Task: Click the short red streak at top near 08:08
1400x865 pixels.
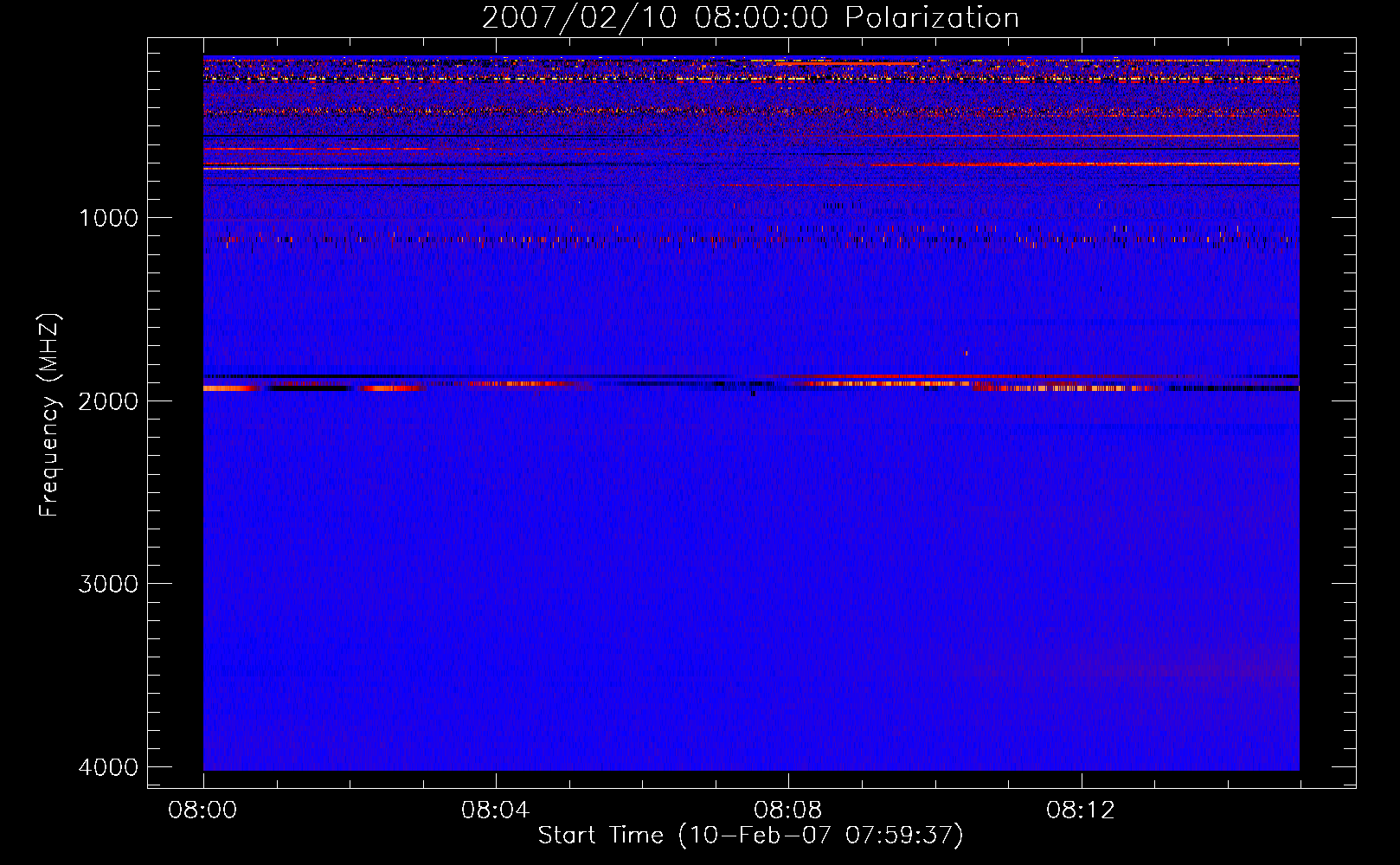Action: [x=847, y=63]
